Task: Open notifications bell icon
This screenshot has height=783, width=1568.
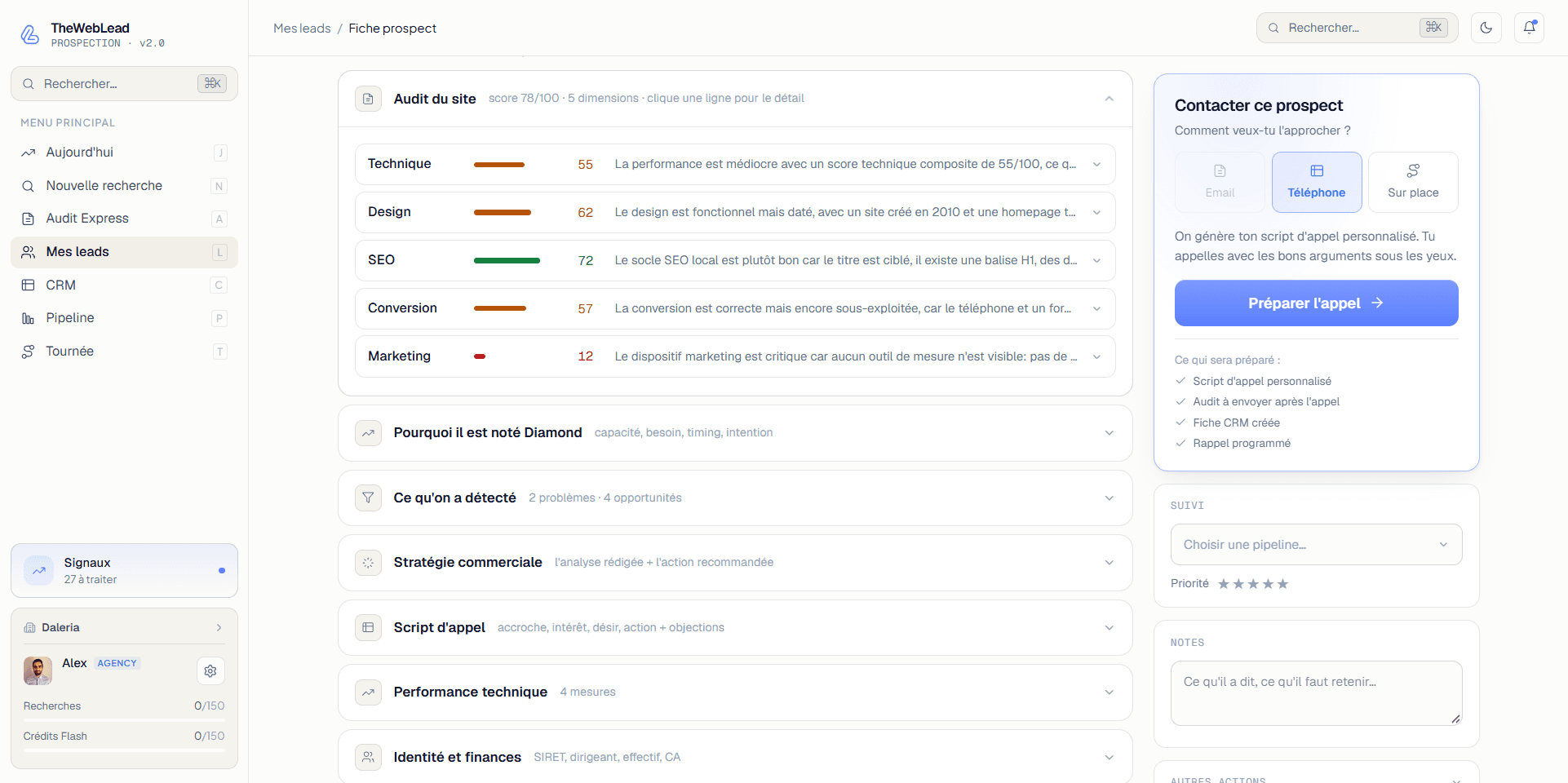Action: pyautogui.click(x=1529, y=28)
